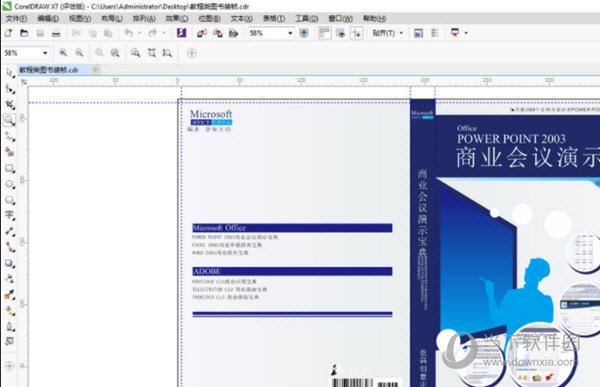Select the blue 'Microsoft Office' bar on the page
Image resolution: width=600 pixels, height=387 pixels.
[292, 228]
